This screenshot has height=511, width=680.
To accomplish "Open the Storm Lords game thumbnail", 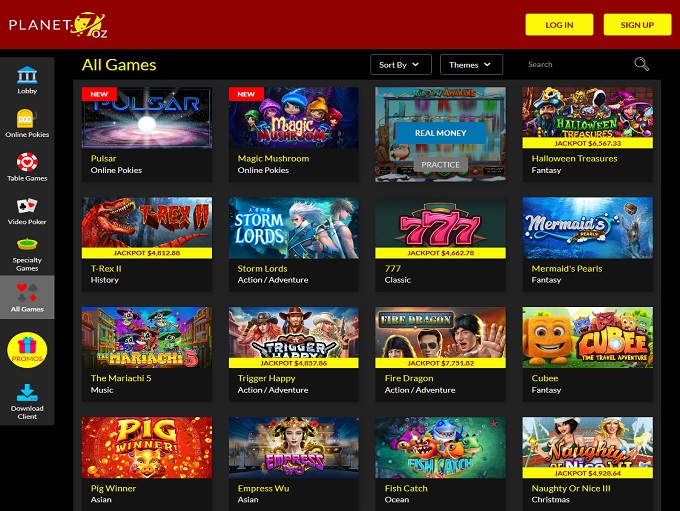I will tap(294, 228).
